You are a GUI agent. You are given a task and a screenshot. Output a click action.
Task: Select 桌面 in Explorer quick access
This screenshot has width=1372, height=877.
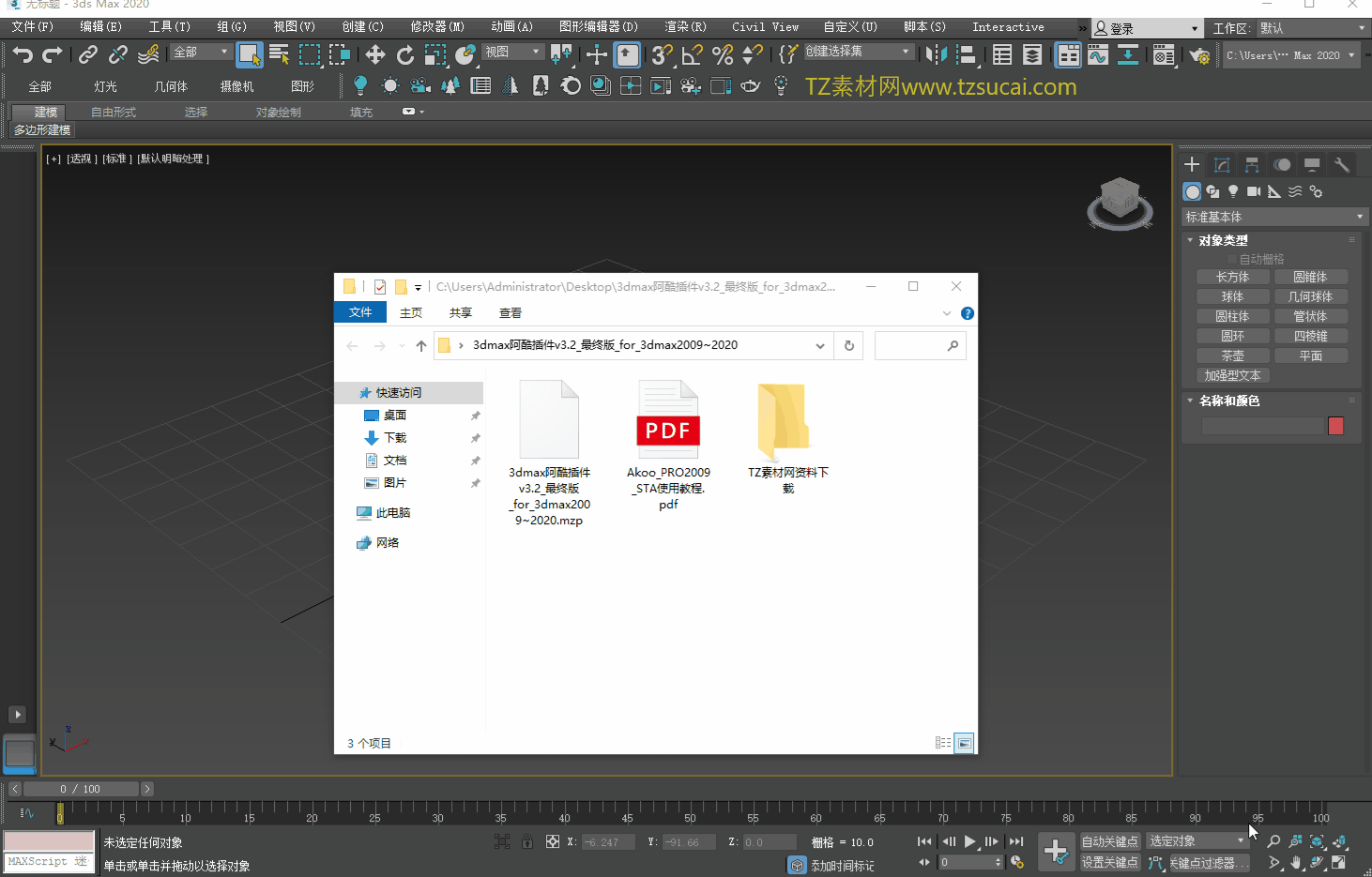(395, 415)
